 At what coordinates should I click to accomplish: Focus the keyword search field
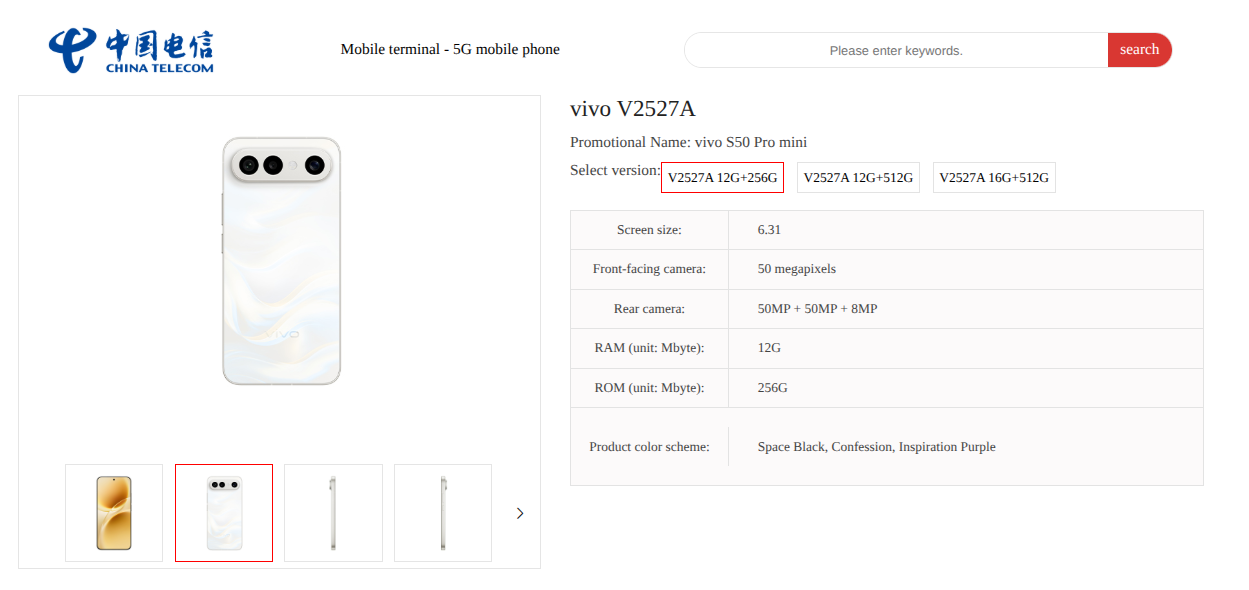click(x=895, y=50)
